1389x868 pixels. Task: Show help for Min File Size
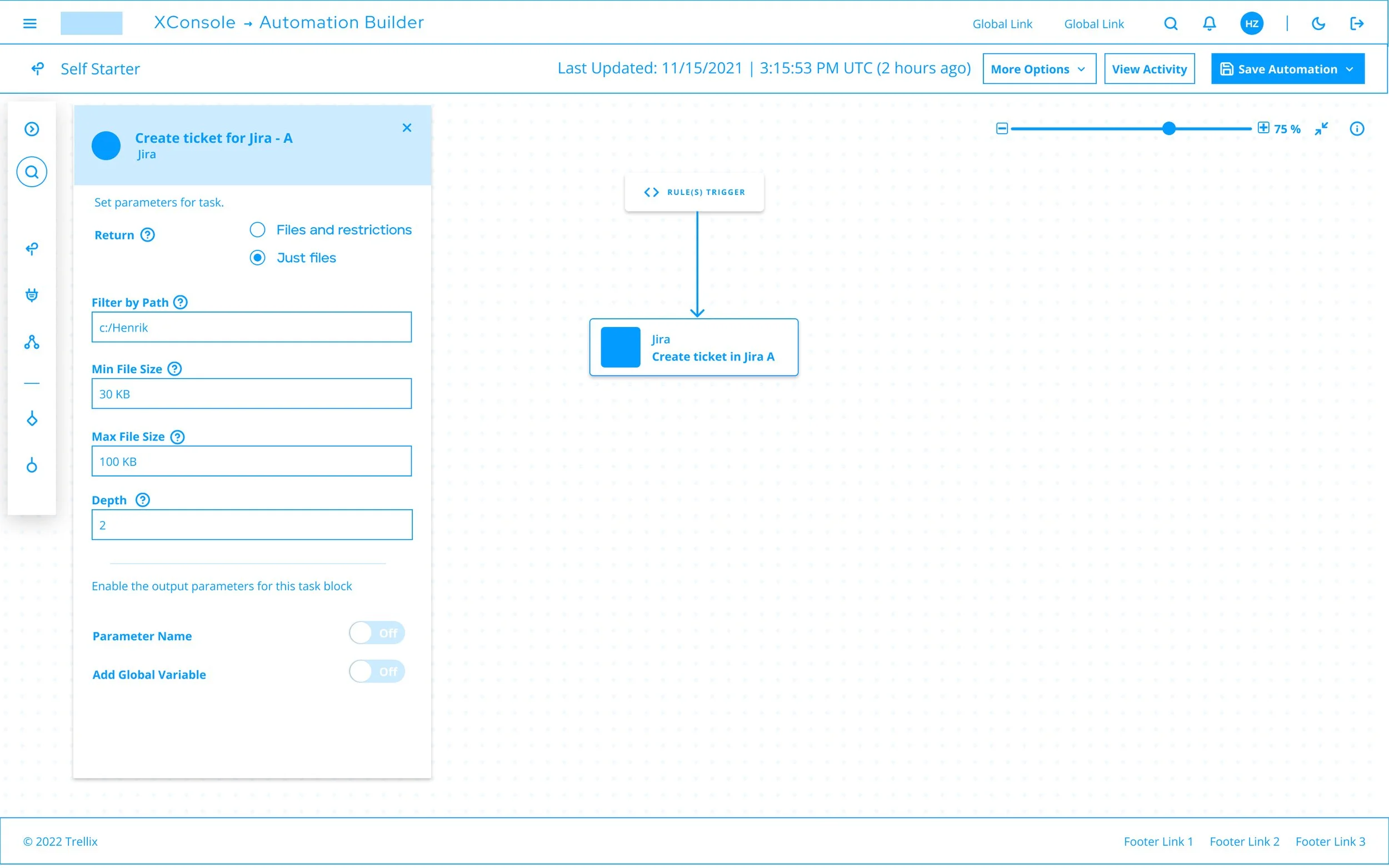click(174, 369)
